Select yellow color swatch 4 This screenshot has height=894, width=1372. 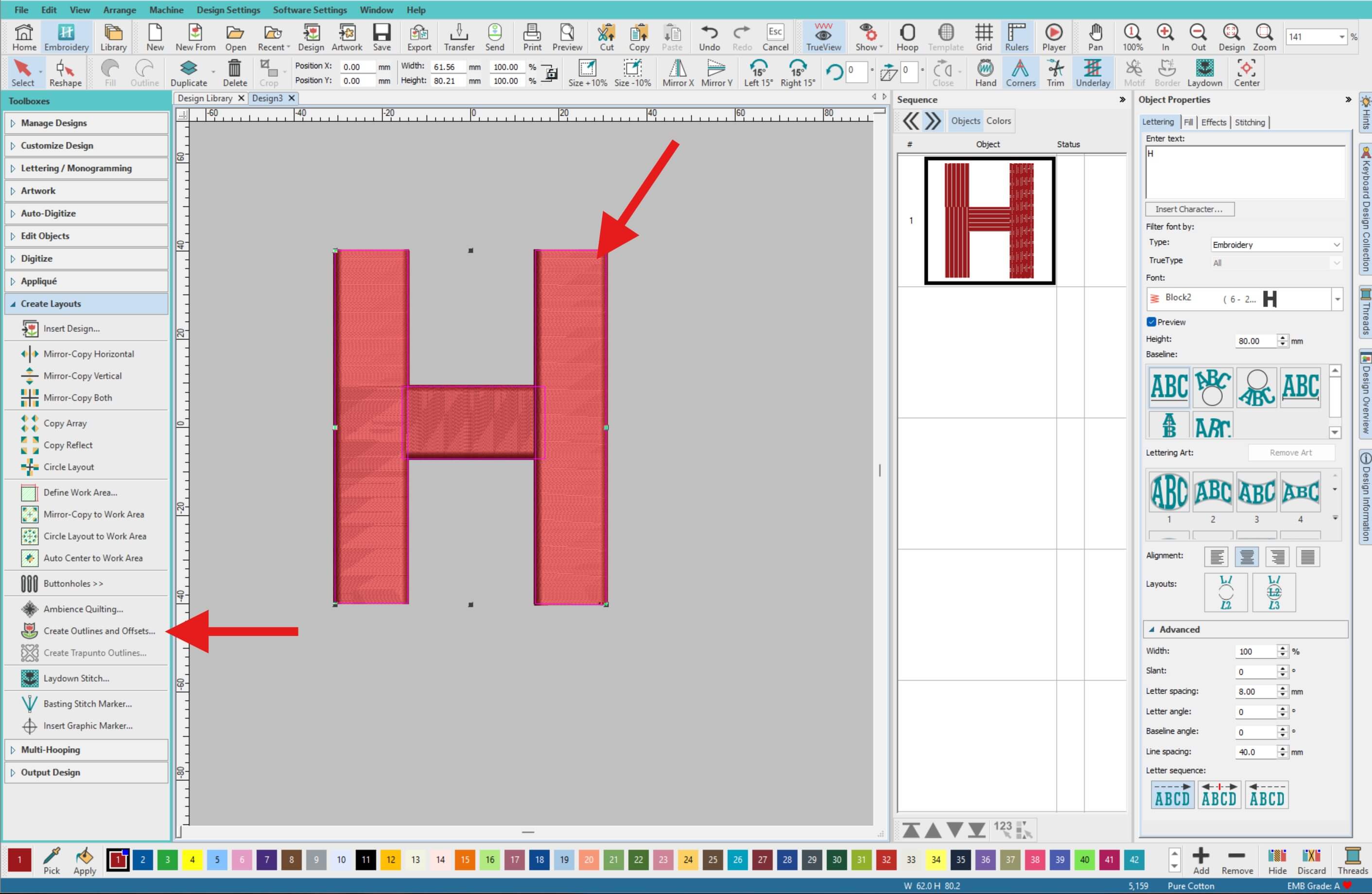coord(192,860)
